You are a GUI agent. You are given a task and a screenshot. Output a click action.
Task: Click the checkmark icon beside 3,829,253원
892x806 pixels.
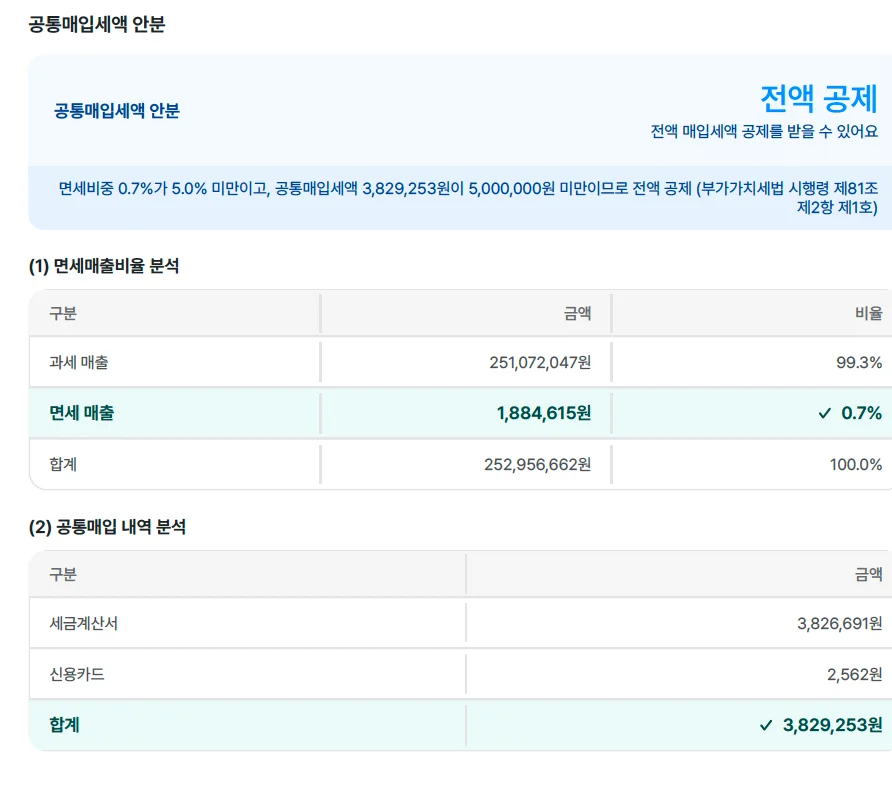(766, 725)
